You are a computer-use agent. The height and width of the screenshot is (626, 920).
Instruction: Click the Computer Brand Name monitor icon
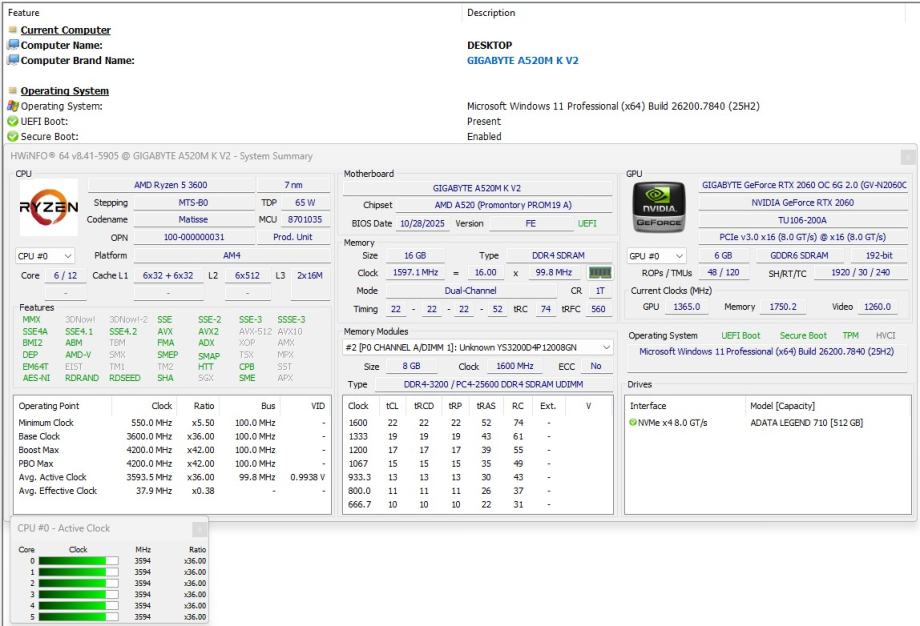pyautogui.click(x=13, y=60)
